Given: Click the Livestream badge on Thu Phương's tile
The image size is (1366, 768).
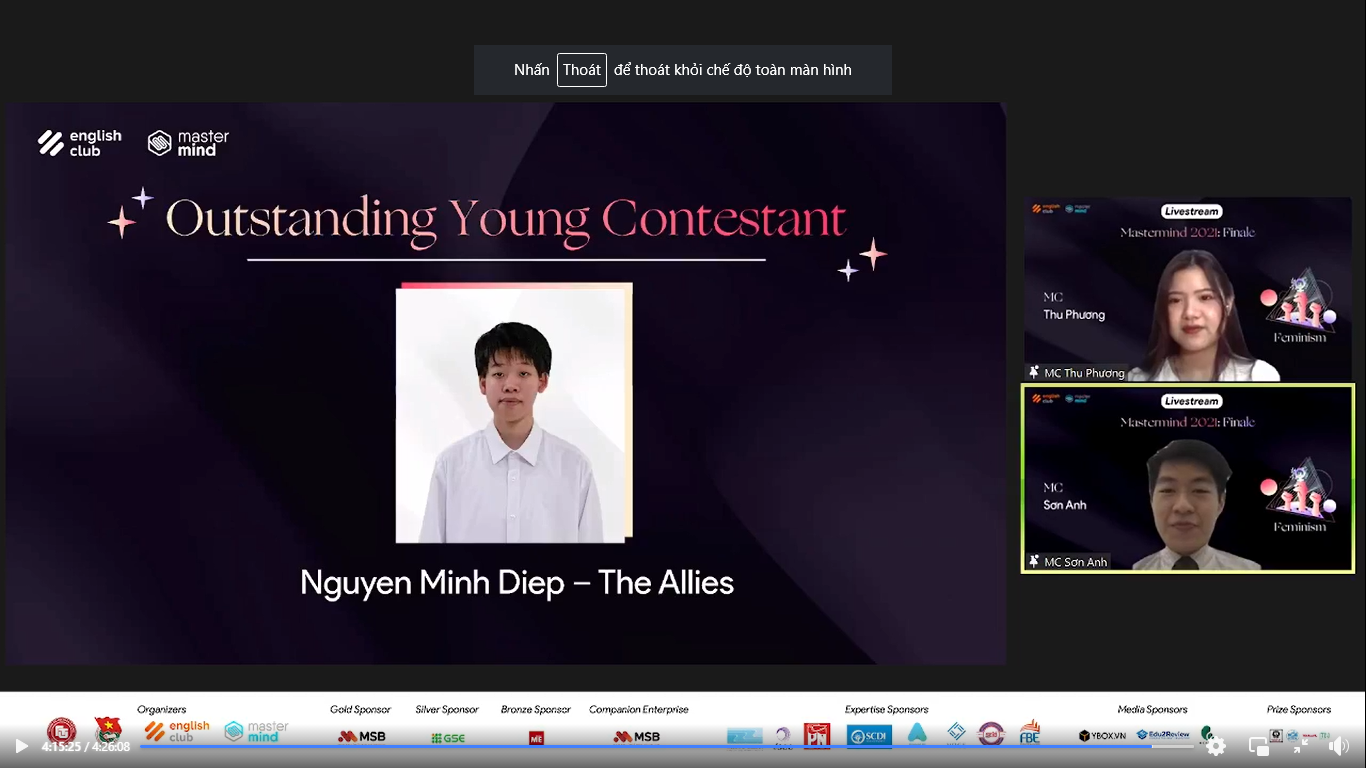Looking at the screenshot, I should 1192,211.
